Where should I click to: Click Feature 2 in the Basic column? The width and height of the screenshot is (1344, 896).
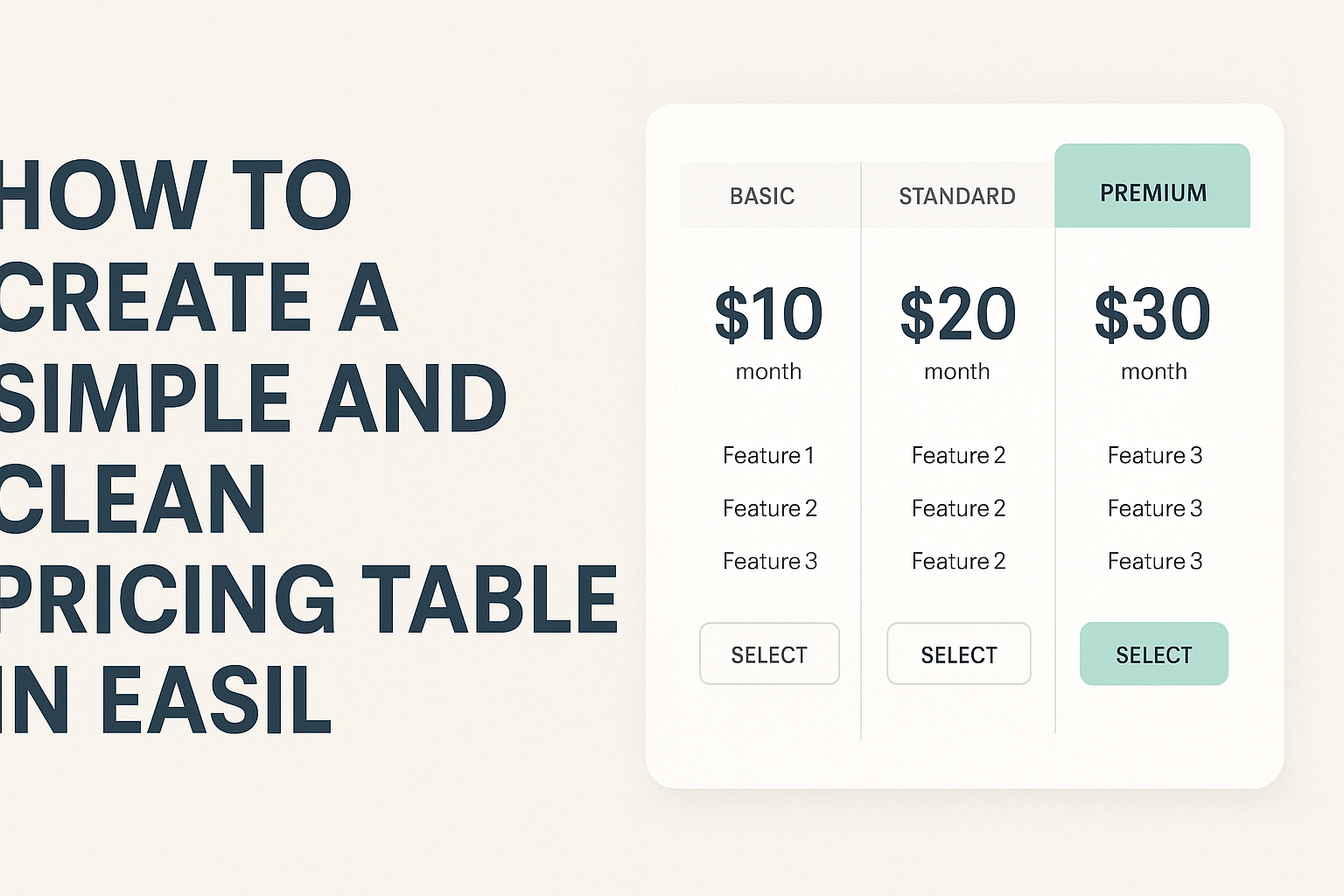click(x=769, y=508)
